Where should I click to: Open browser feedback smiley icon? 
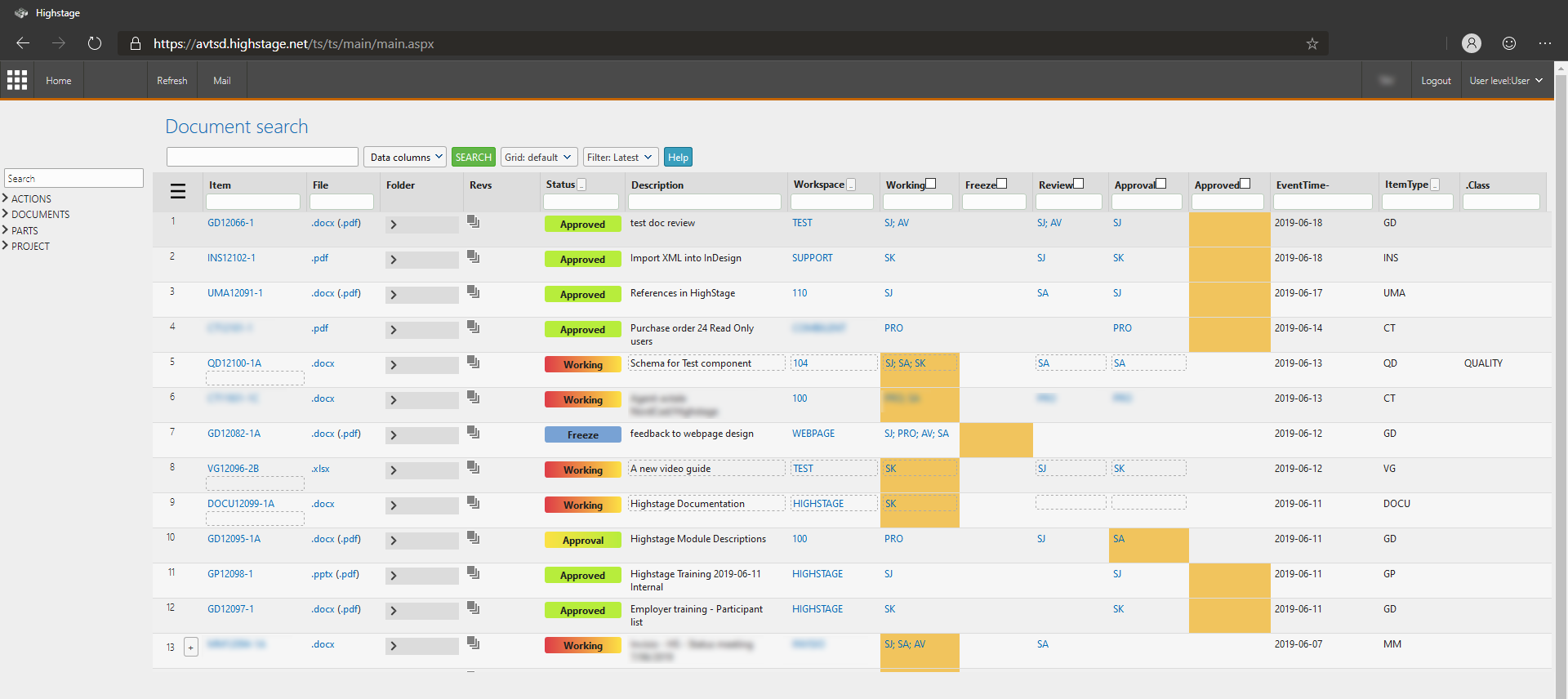pyautogui.click(x=1509, y=43)
